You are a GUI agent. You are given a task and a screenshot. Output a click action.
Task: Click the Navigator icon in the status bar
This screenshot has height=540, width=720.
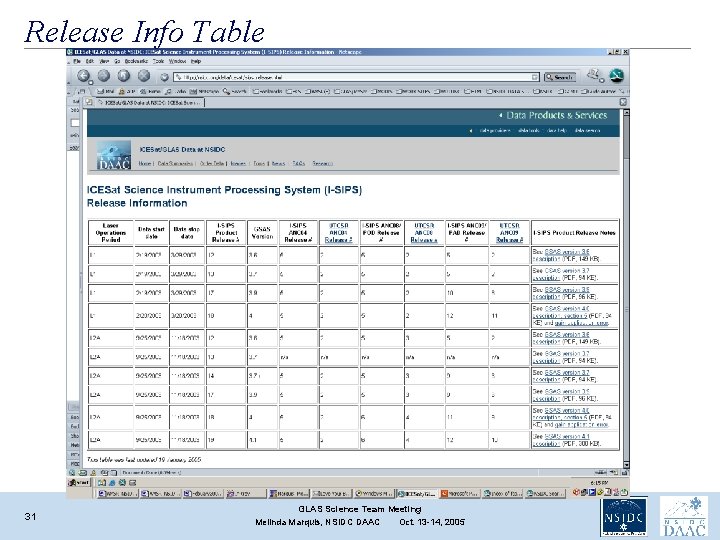pyautogui.click(x=73, y=472)
